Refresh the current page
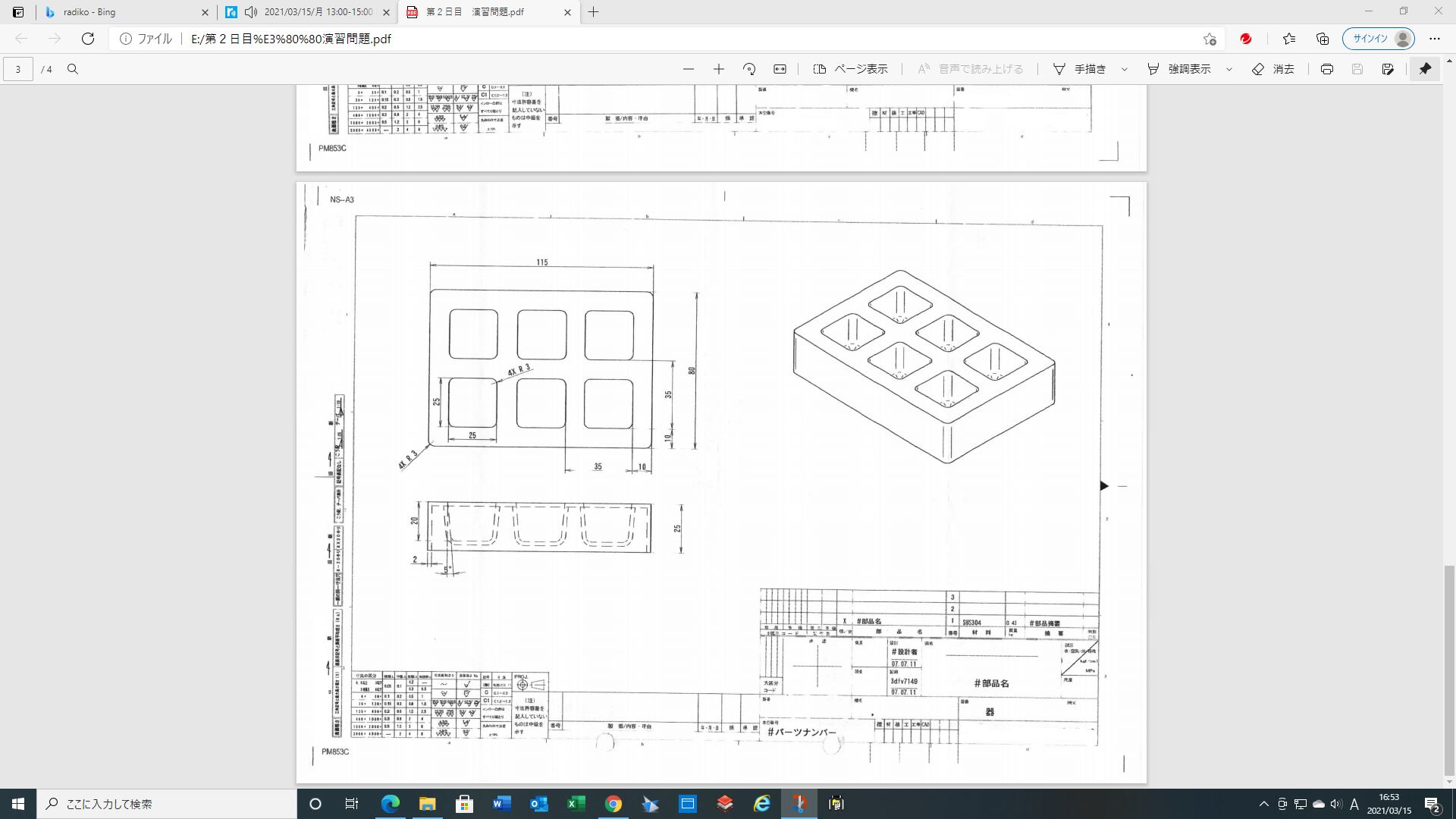1456x819 pixels. [88, 39]
